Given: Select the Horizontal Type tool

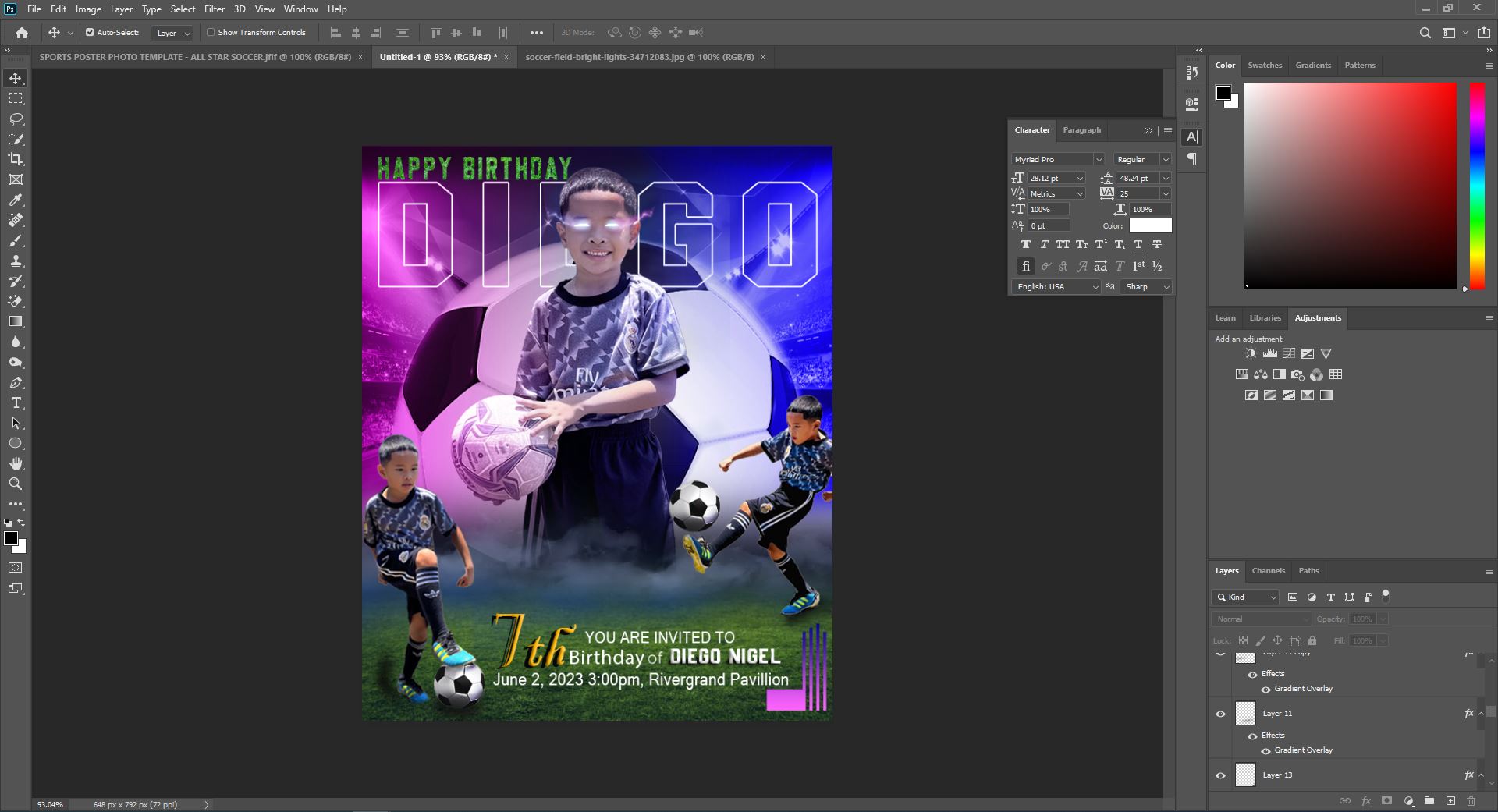Looking at the screenshot, I should 16,403.
